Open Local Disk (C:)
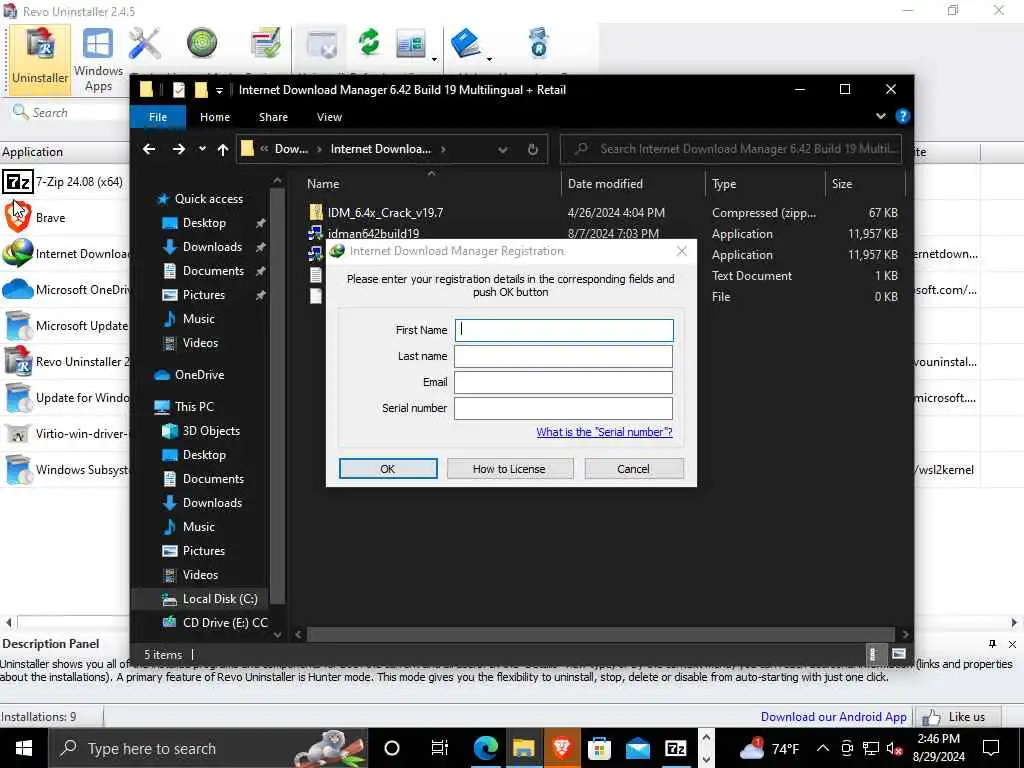 point(219,598)
